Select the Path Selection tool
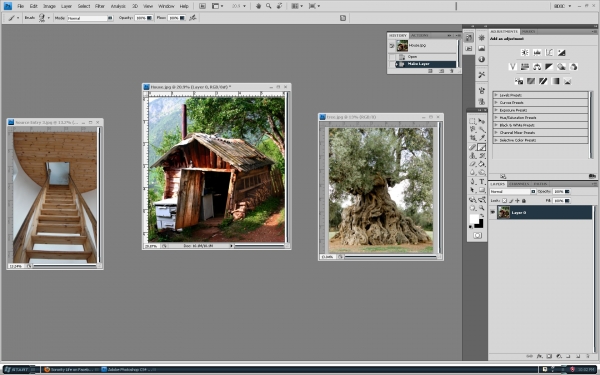Viewport: 600px width, 375px height. pos(473,190)
